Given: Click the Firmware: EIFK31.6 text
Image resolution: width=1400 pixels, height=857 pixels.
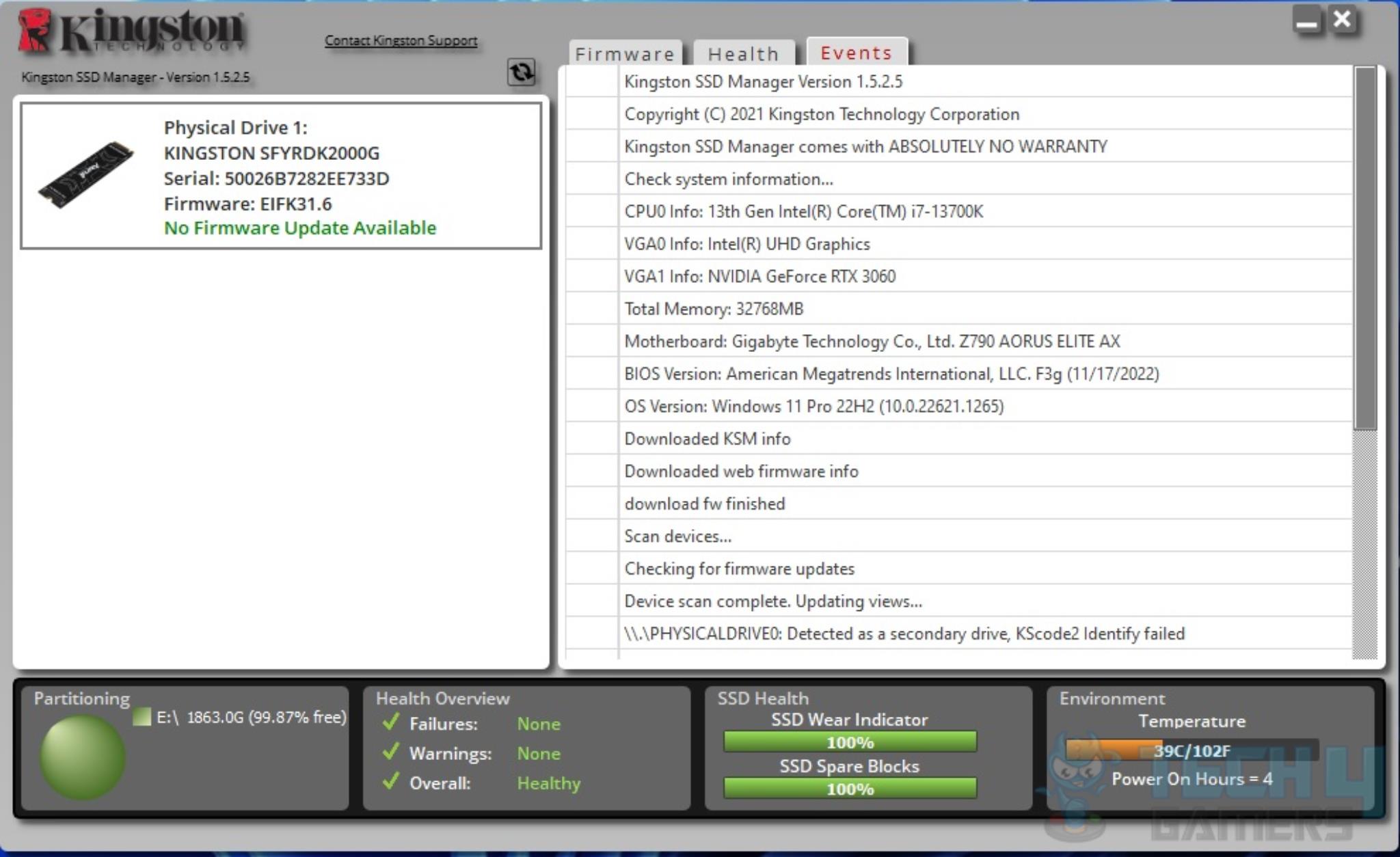Looking at the screenshot, I should pos(247,204).
